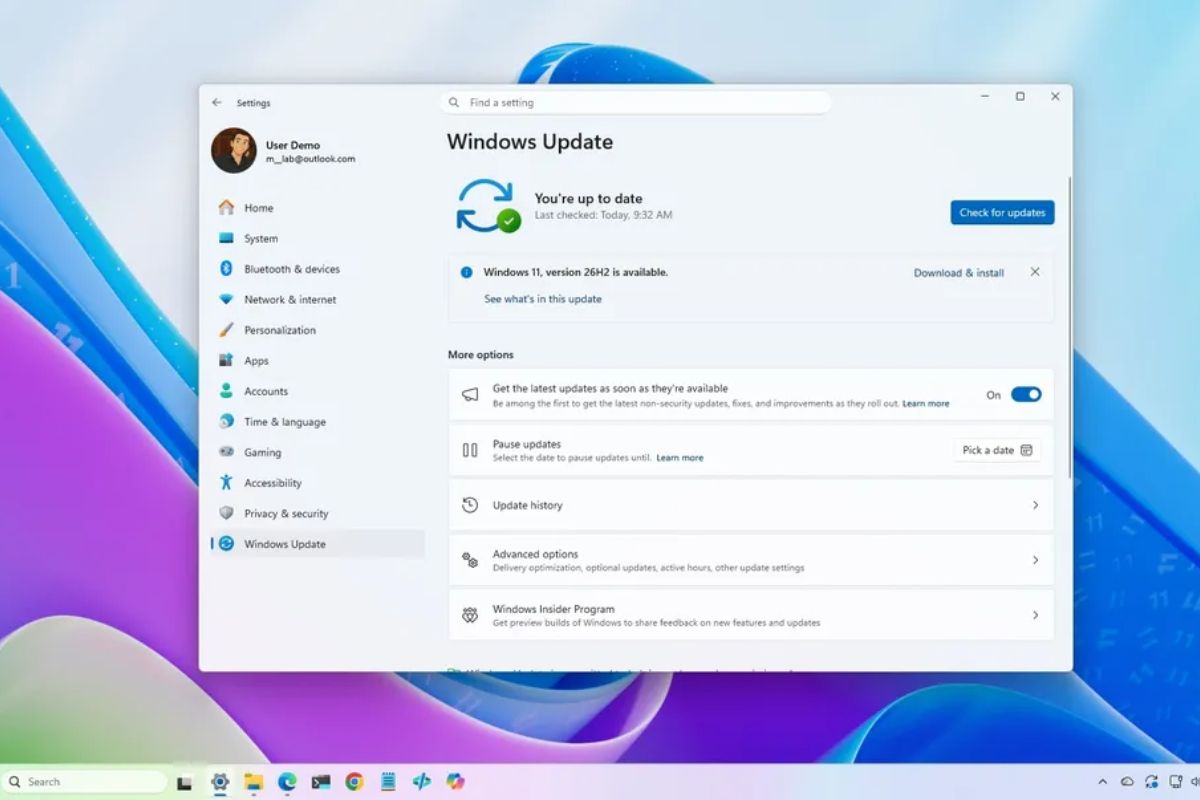This screenshot has height=800, width=1200.
Task: Click the magnifier icon in Find a setting
Action: pyautogui.click(x=454, y=102)
